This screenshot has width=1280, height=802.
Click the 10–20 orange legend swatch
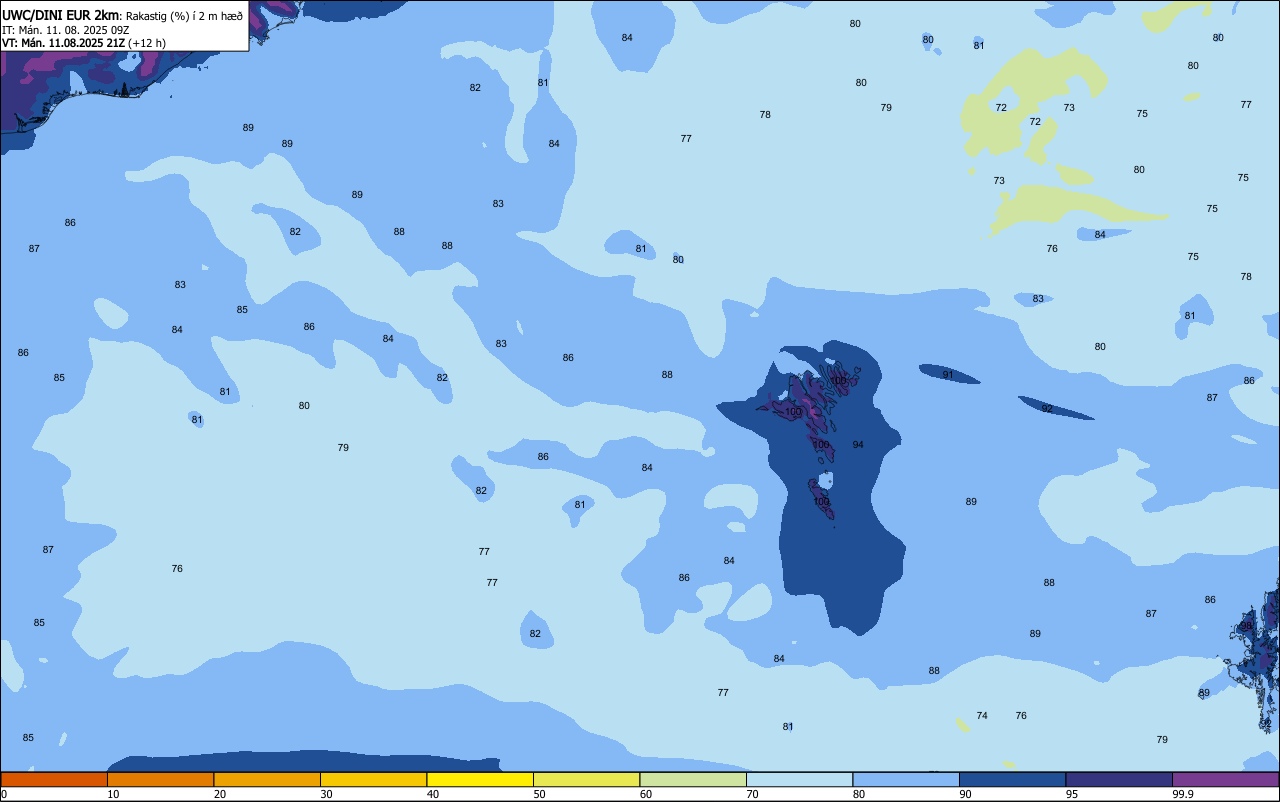(160, 779)
